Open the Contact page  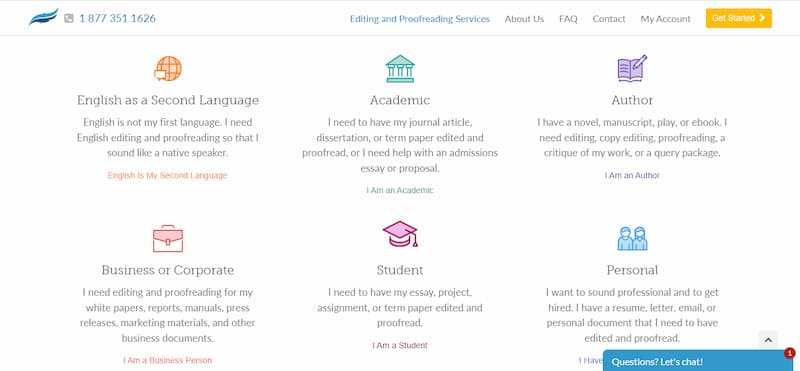click(609, 19)
